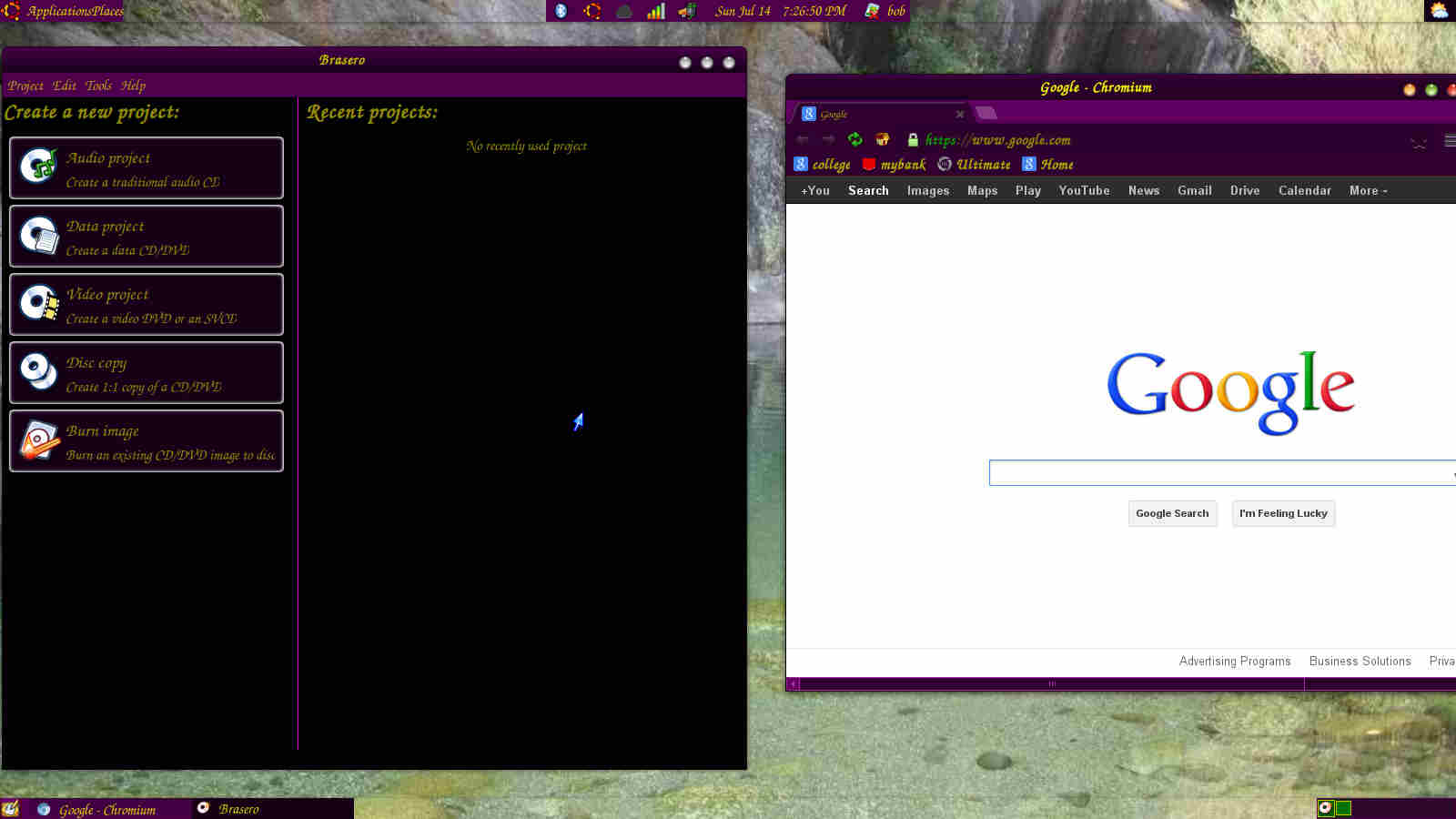The width and height of the screenshot is (1456, 819).
Task: Open the +You link
Action: [x=815, y=190]
